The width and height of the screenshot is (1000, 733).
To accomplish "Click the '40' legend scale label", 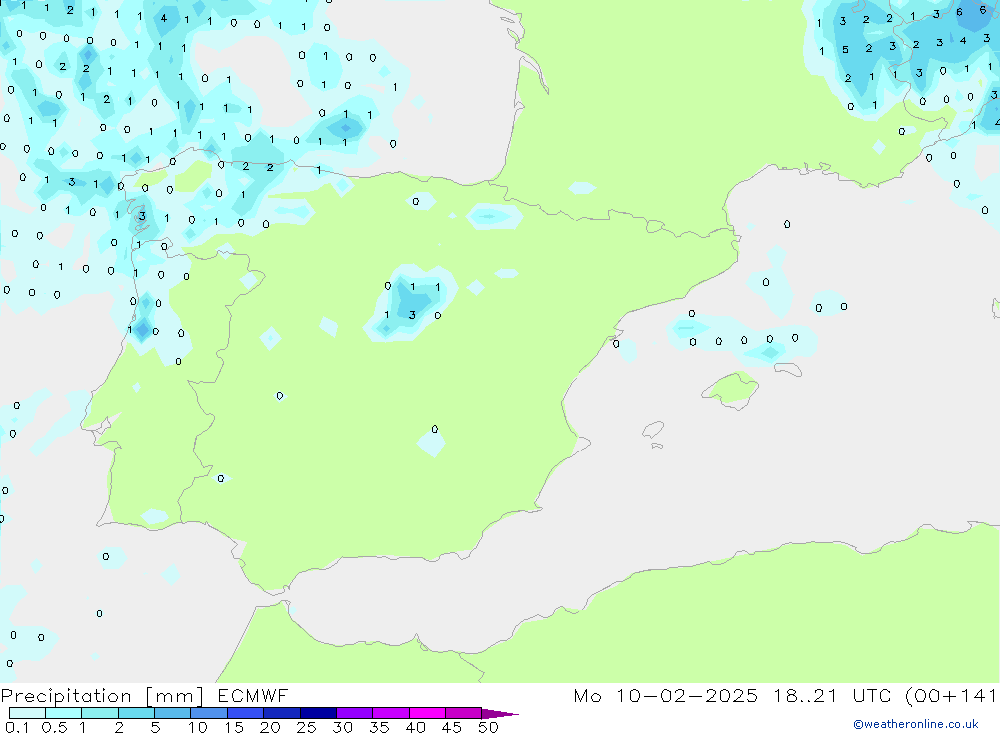I will 416,727.
